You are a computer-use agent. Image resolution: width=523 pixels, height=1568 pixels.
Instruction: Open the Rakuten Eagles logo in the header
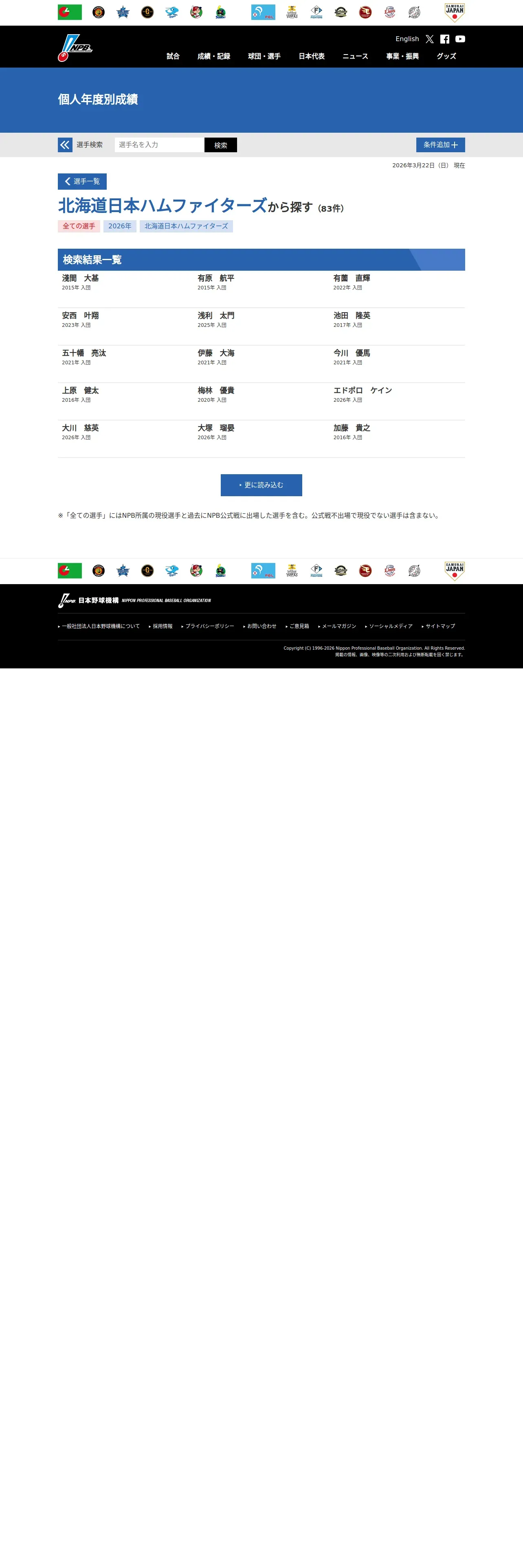point(365,12)
